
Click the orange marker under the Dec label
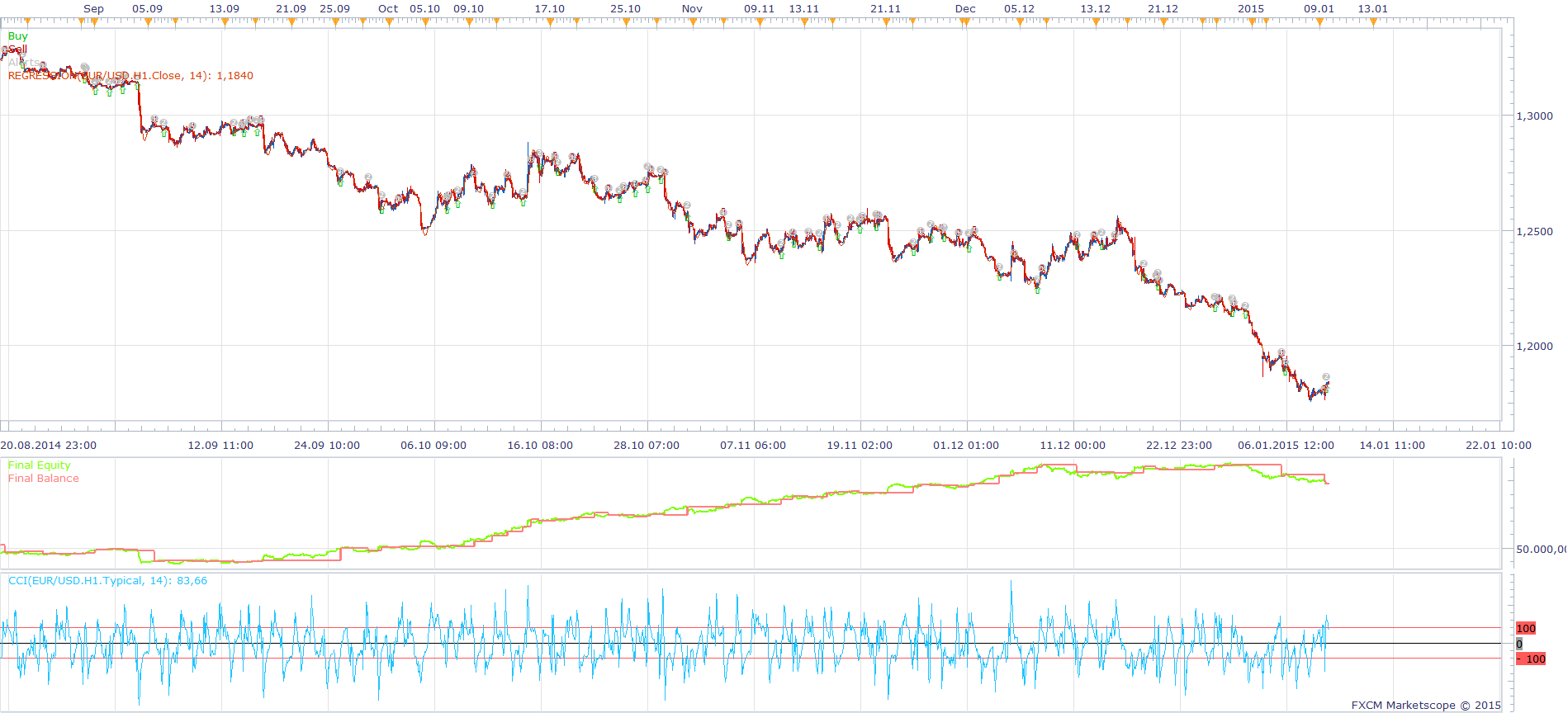pyautogui.click(x=965, y=22)
